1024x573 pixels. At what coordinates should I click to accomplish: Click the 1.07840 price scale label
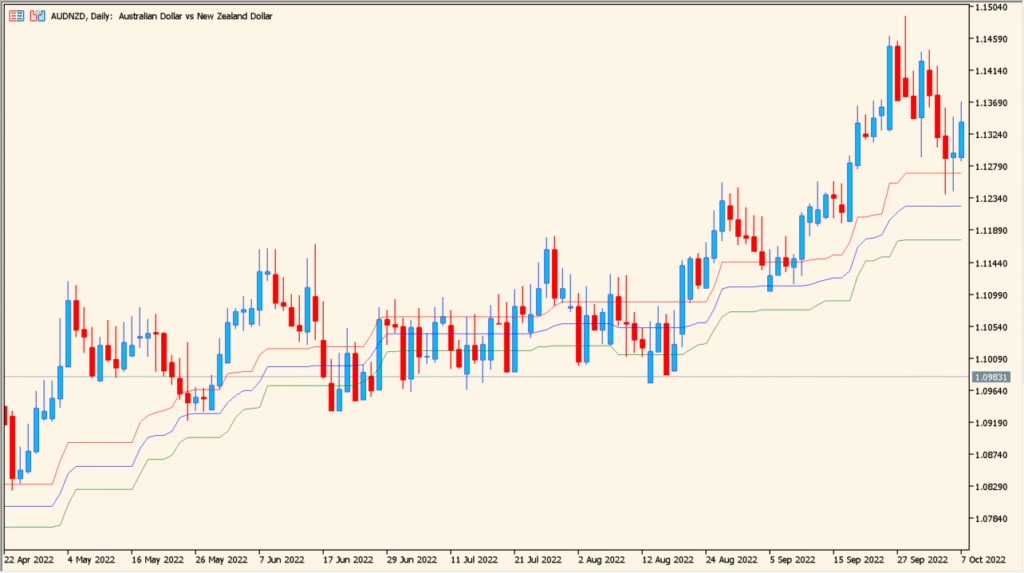[x=991, y=519]
